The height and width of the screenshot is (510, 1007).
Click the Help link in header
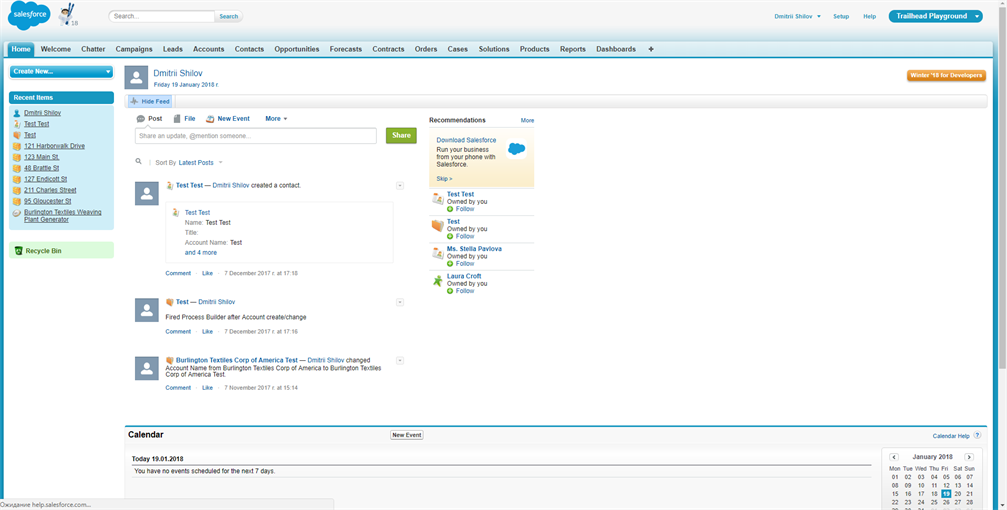(x=870, y=17)
